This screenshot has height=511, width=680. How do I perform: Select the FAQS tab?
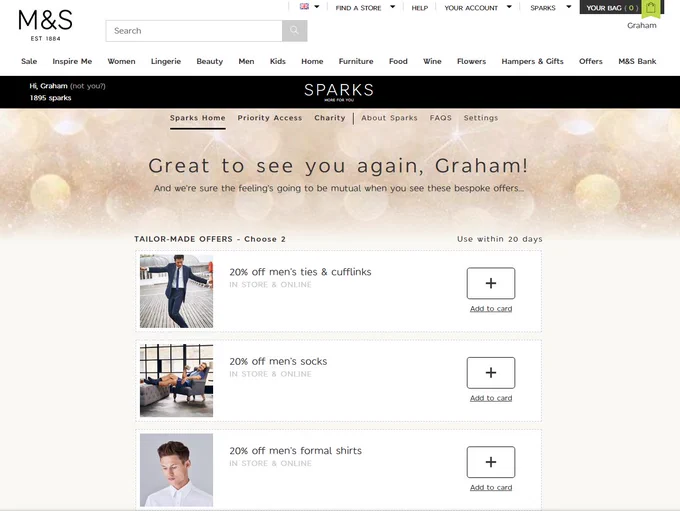point(441,118)
